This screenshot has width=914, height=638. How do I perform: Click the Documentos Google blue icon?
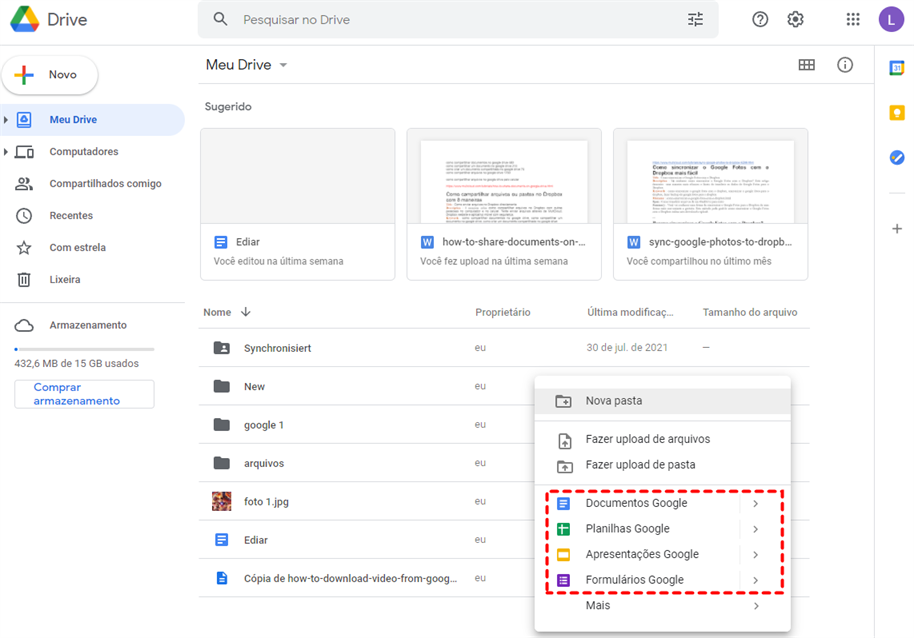(563, 503)
